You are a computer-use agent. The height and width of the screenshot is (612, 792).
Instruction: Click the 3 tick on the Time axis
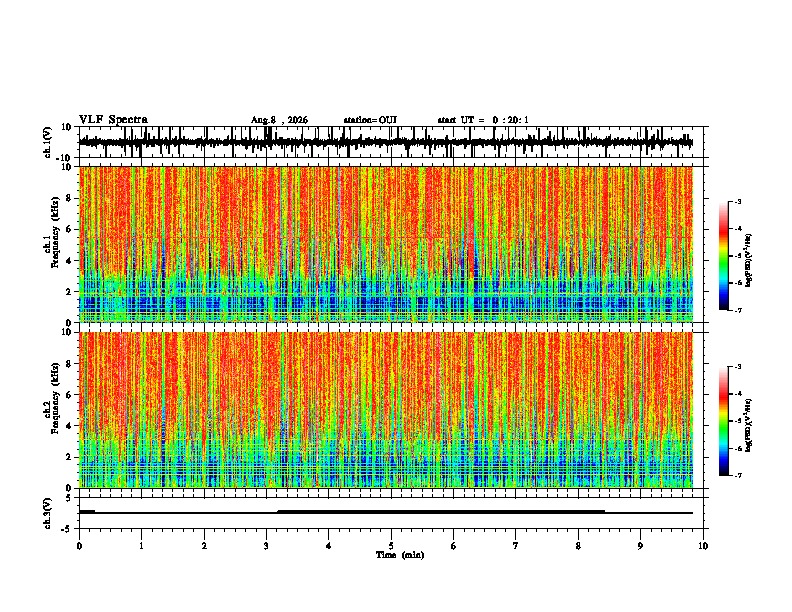tap(266, 546)
